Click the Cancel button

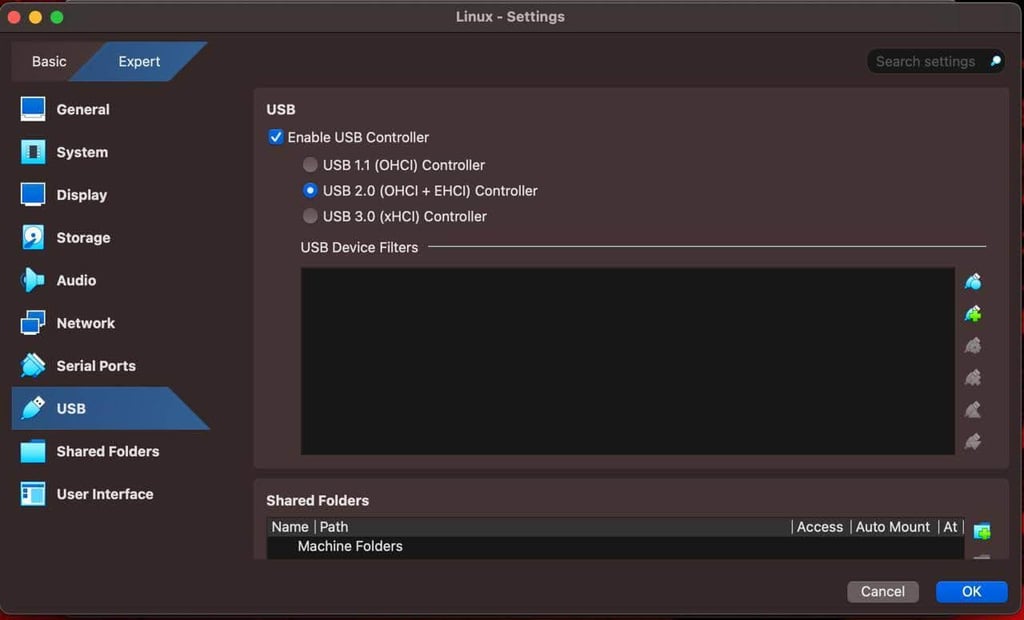click(883, 591)
